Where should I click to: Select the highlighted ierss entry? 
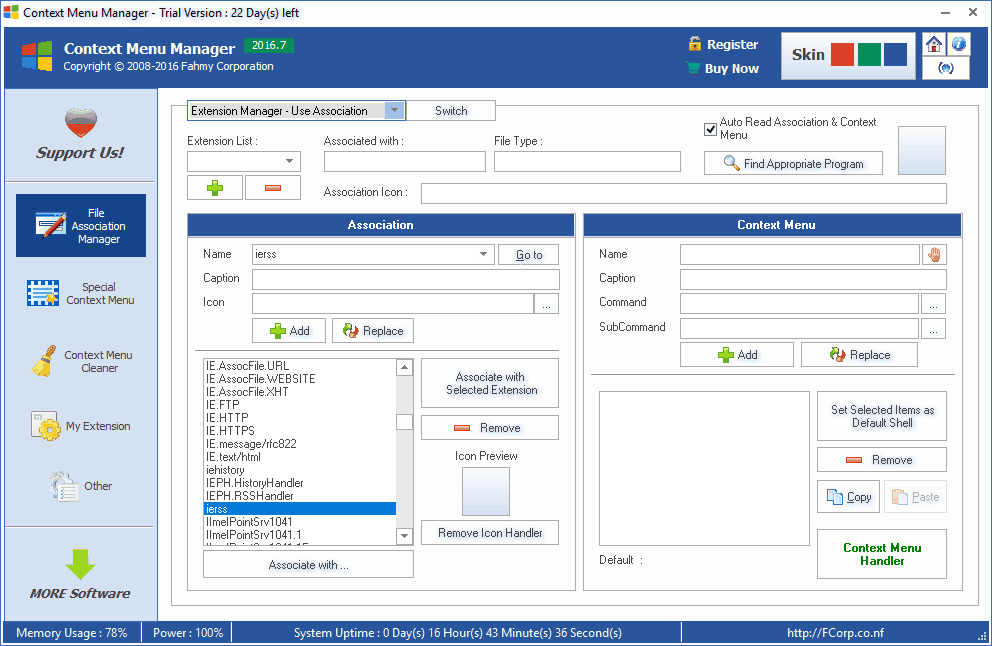300,509
